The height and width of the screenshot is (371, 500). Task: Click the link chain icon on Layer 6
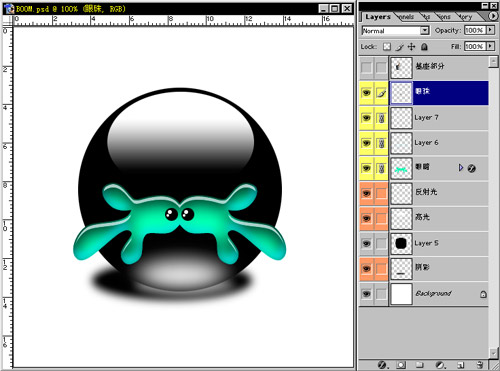click(x=381, y=143)
